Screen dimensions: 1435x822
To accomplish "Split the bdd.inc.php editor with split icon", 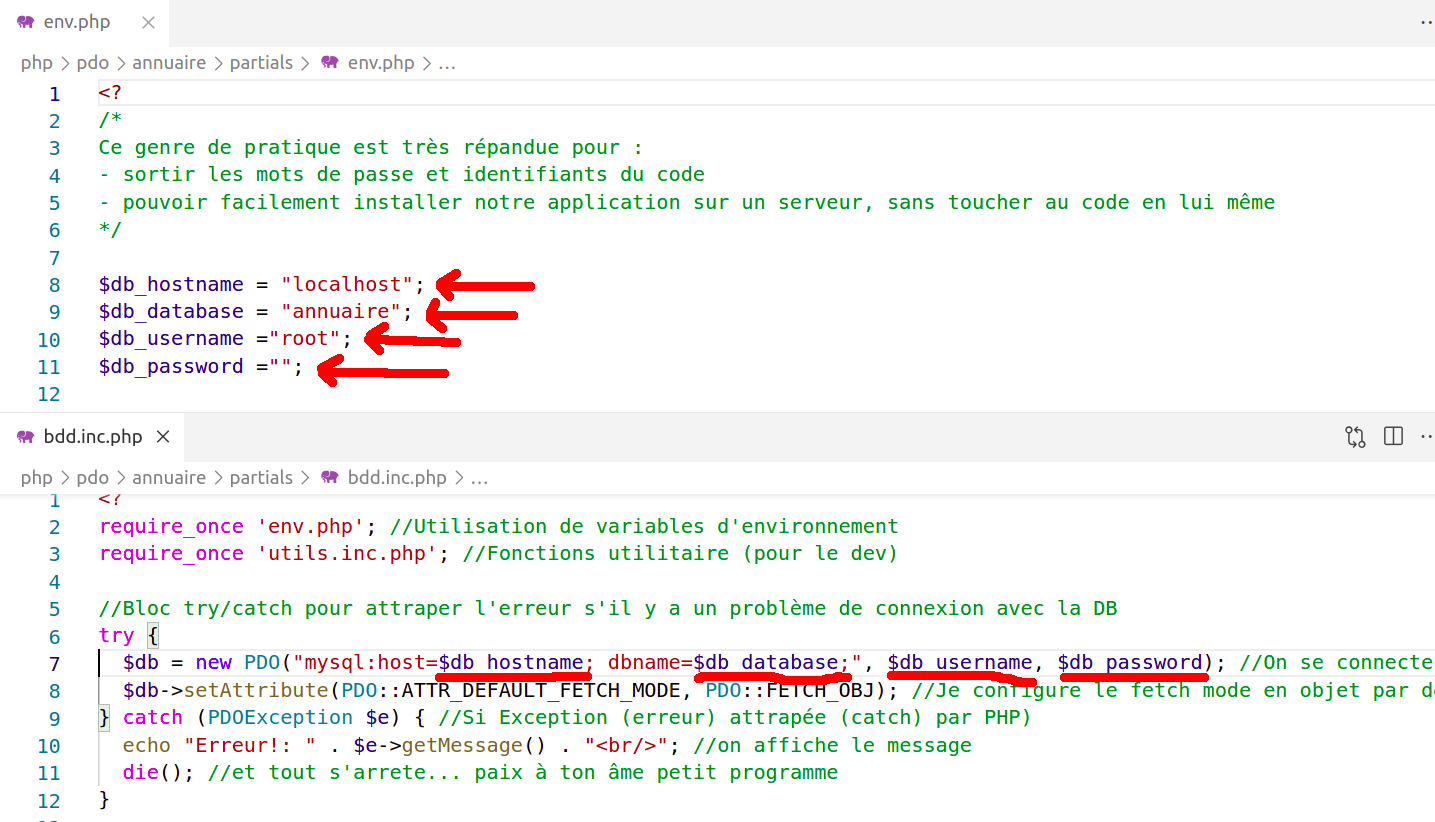I will tap(1393, 437).
